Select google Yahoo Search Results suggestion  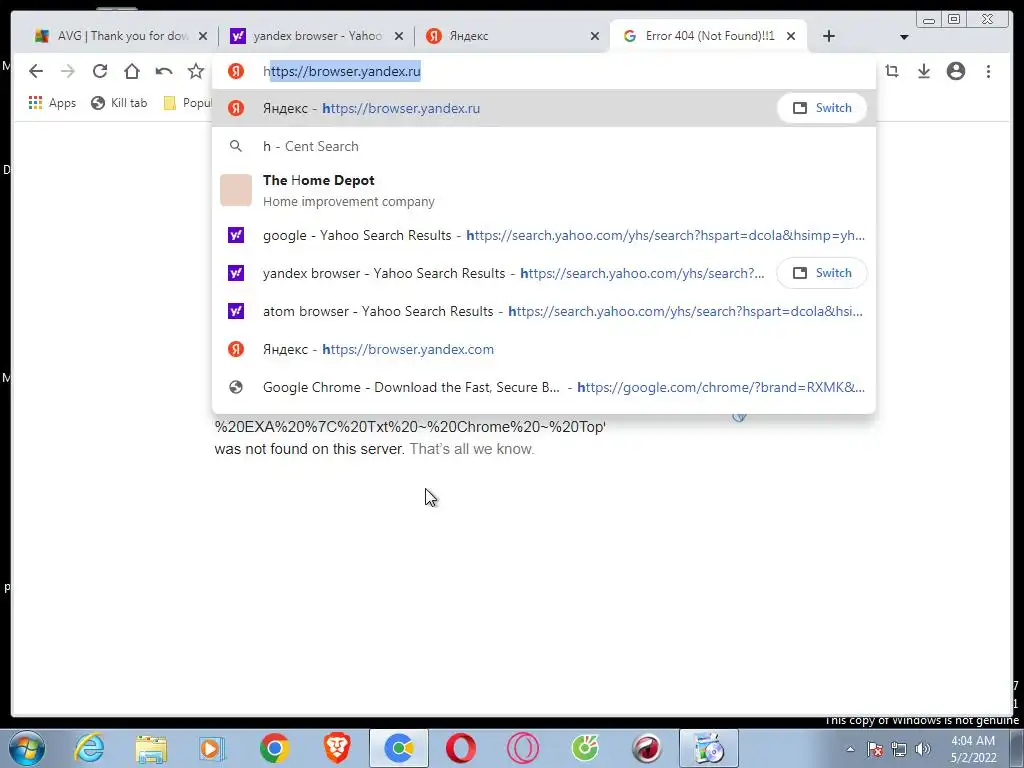tap(543, 235)
